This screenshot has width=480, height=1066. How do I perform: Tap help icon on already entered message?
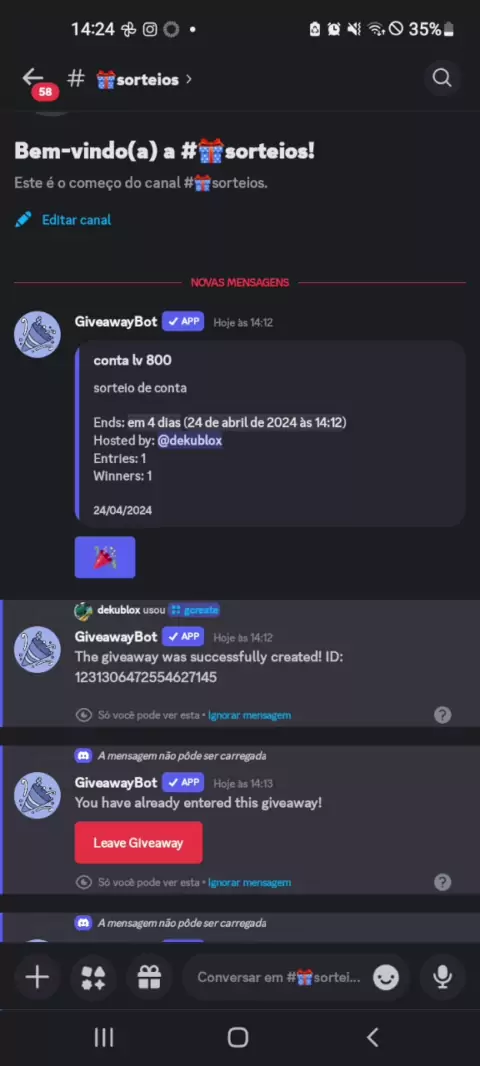click(x=443, y=882)
